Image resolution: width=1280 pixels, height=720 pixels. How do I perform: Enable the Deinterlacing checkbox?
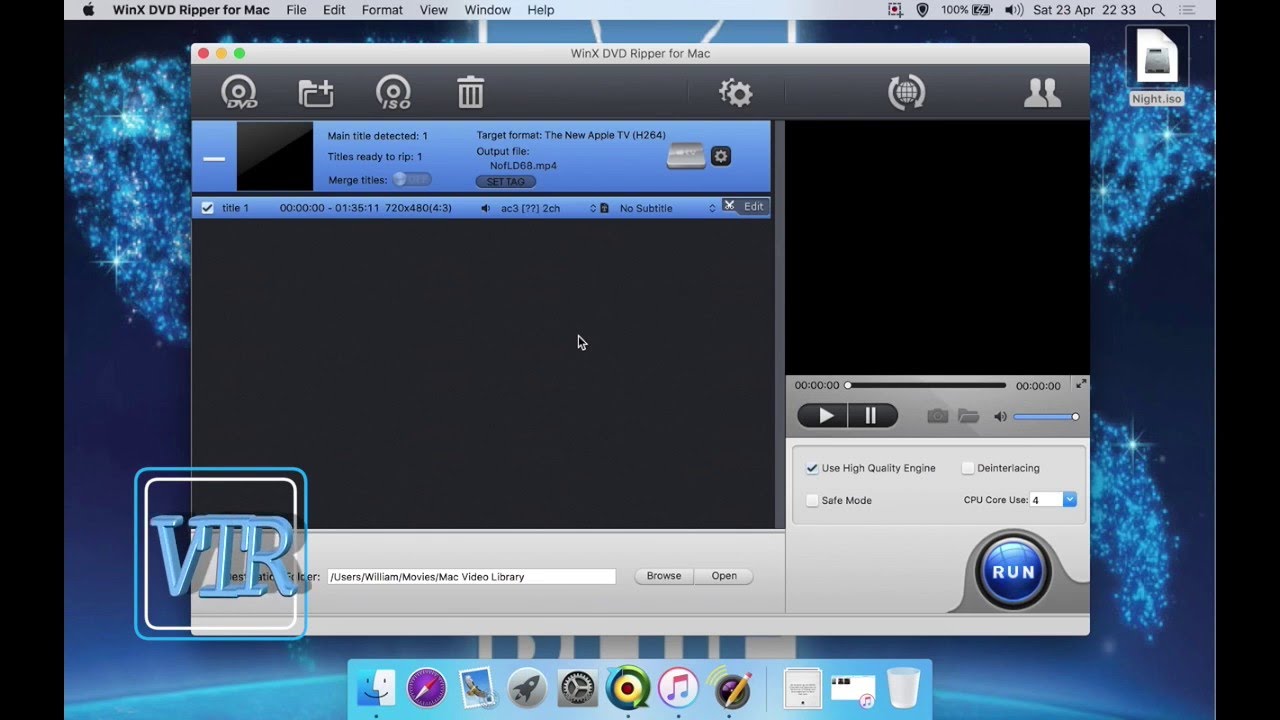tap(968, 468)
